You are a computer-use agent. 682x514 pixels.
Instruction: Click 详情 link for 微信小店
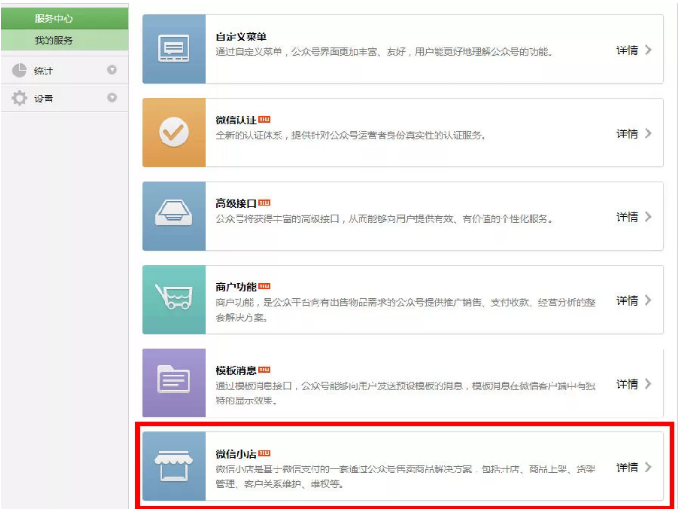point(627,467)
